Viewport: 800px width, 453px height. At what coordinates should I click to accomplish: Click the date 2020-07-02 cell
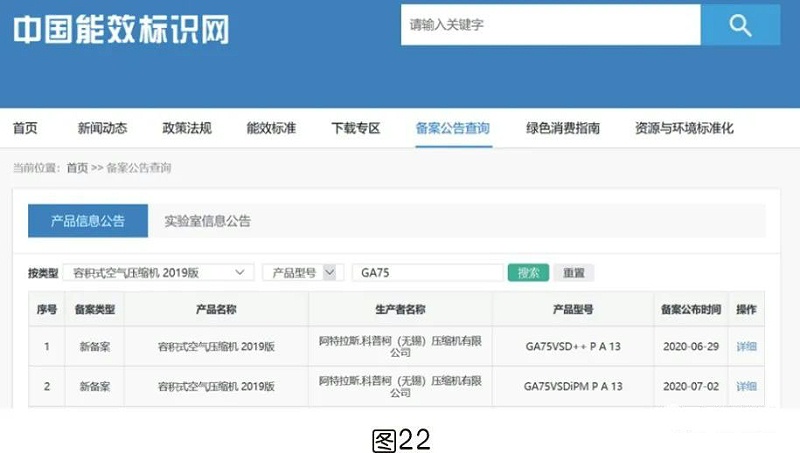point(691,386)
